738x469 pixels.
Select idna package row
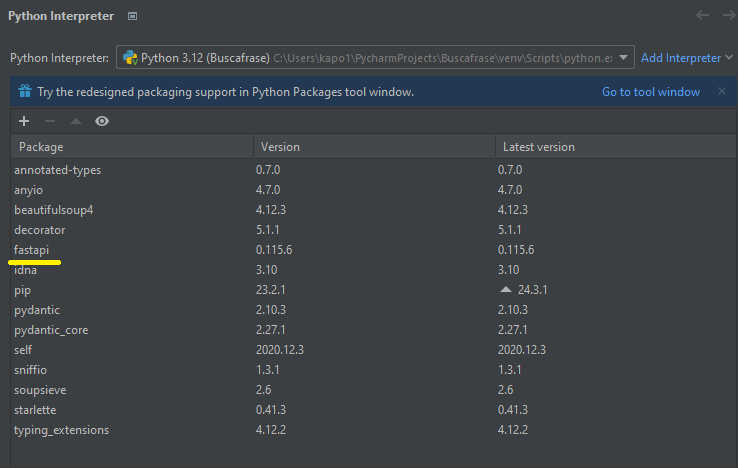(374, 270)
